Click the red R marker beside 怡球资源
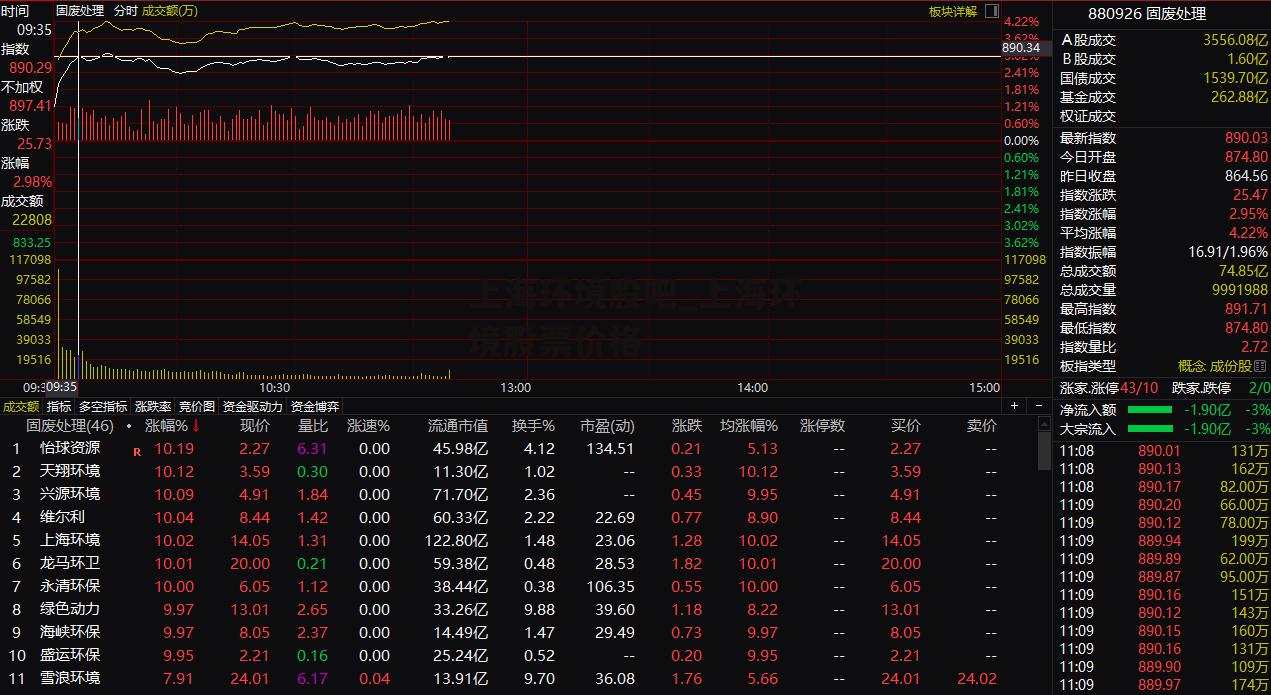Viewport: 1271px width, 695px height. pos(137,451)
